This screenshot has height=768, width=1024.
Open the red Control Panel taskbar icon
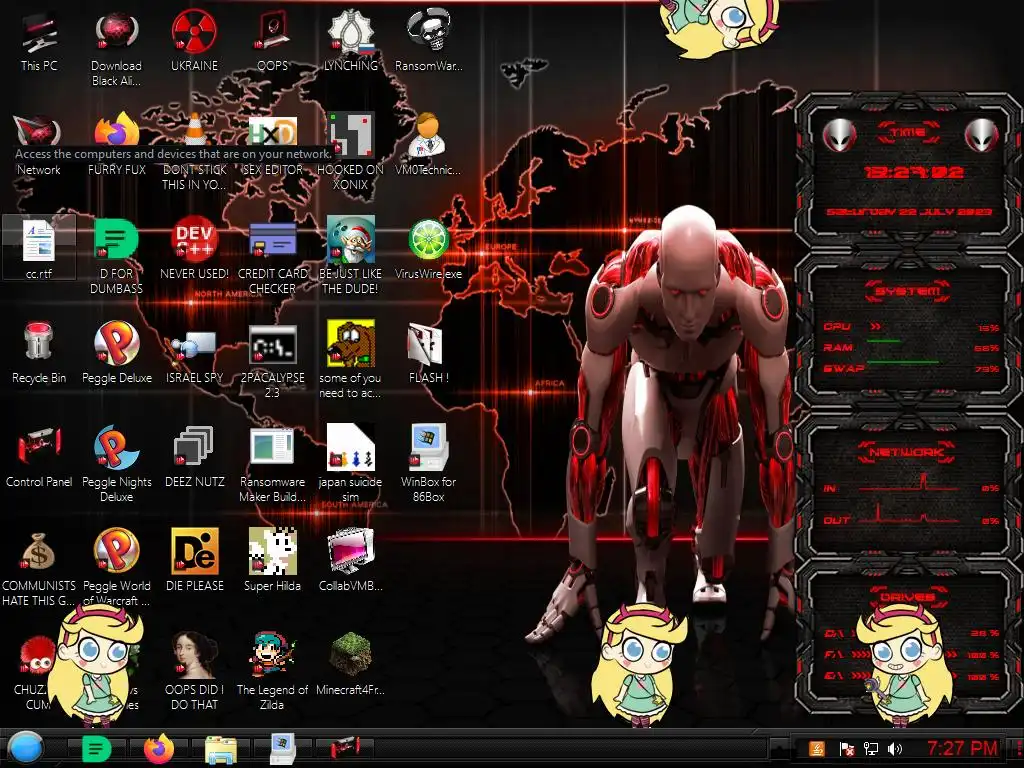(x=345, y=748)
